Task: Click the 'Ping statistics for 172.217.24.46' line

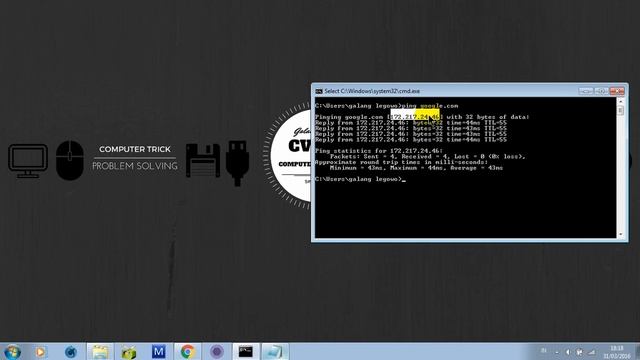Action: (x=379, y=151)
